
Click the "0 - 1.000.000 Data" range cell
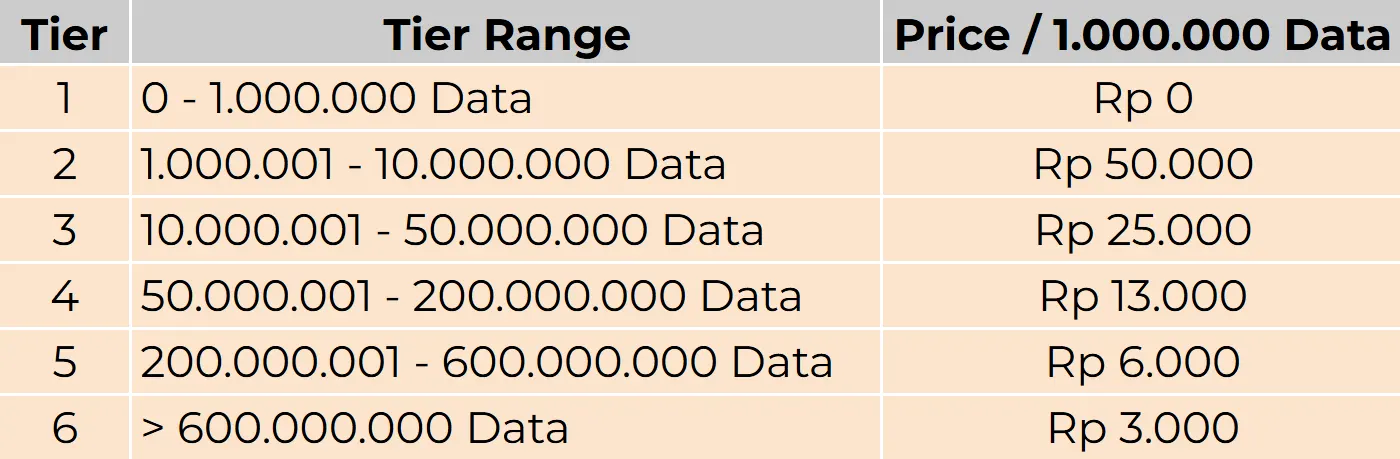click(x=336, y=98)
